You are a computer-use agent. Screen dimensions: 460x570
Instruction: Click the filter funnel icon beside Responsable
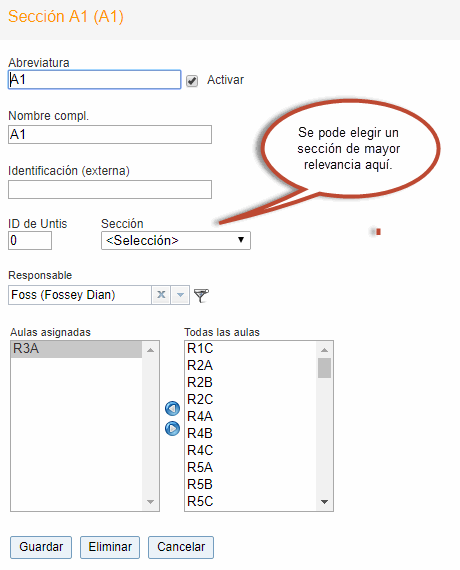[x=201, y=295]
